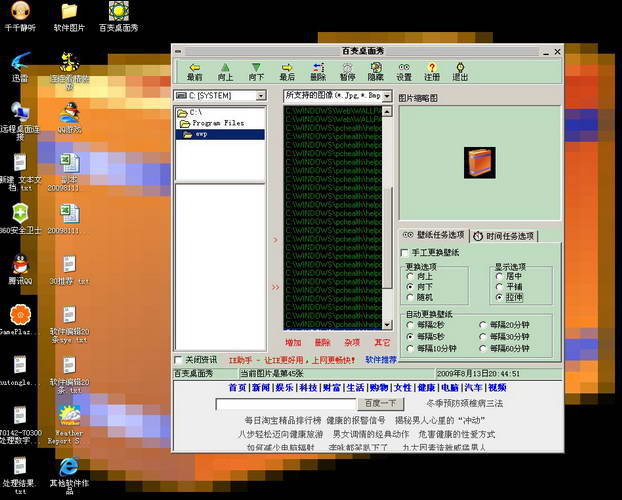Open the 首页 link in the news bar
Viewport: 622px width, 500px height.
coord(237,388)
